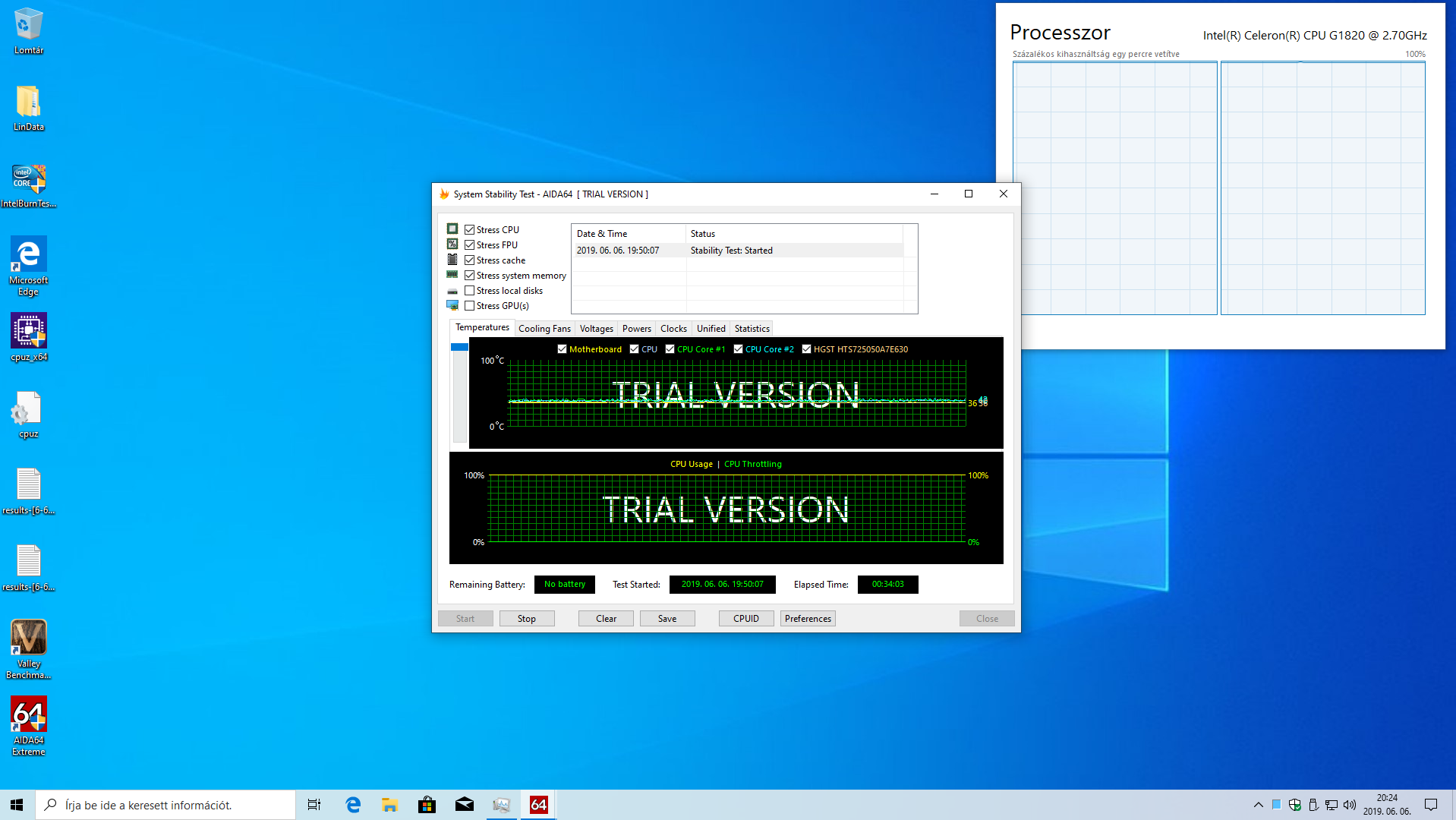1456x820 pixels.
Task: Open the taskbar clock showing 20:24
Action: pyautogui.click(x=1387, y=805)
